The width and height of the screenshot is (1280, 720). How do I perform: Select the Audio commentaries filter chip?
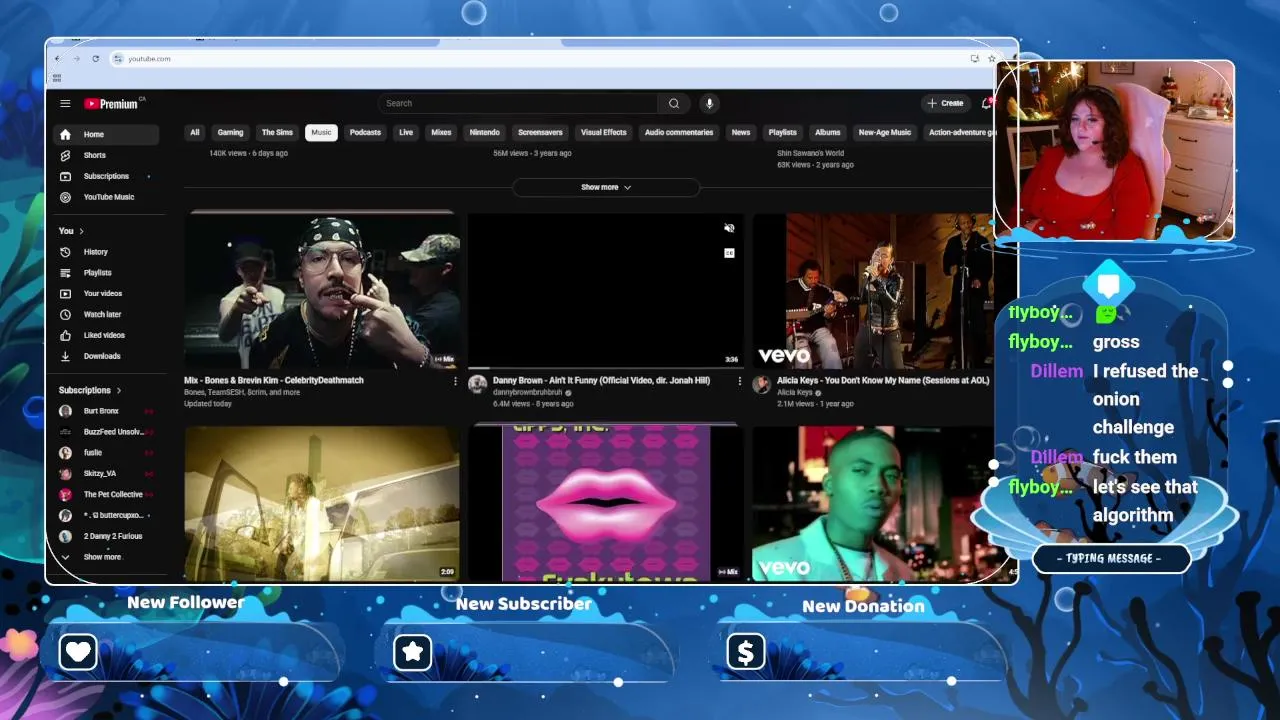point(679,132)
